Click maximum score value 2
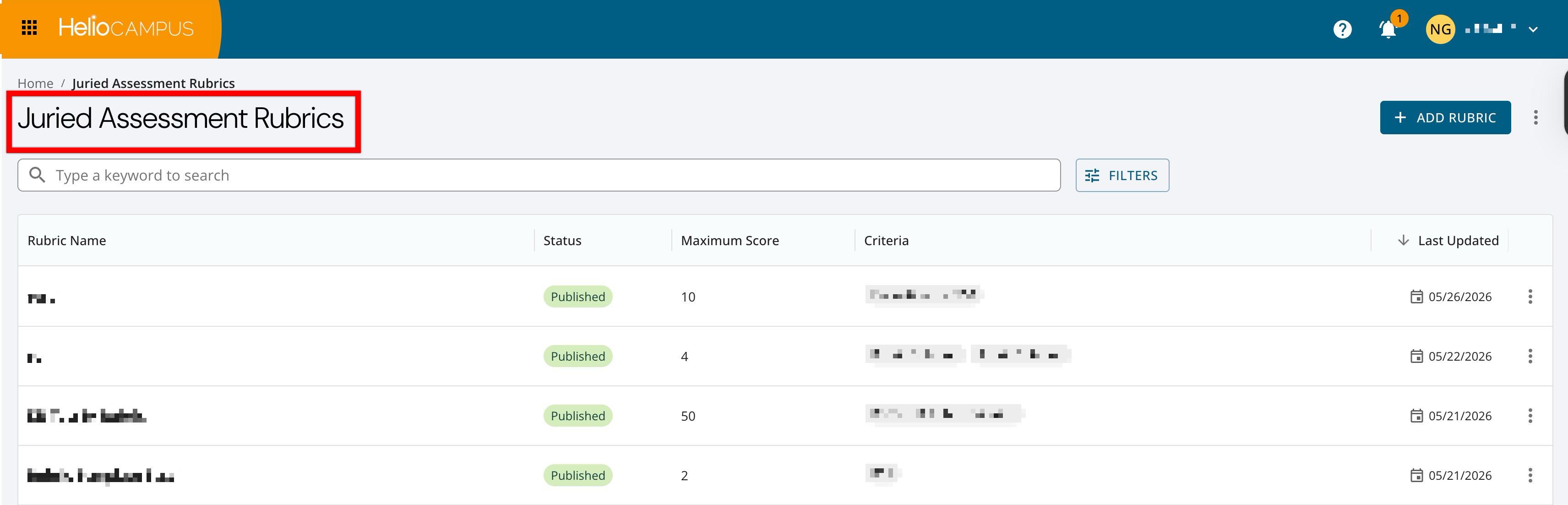Image resolution: width=1568 pixels, height=505 pixels. 684,475
